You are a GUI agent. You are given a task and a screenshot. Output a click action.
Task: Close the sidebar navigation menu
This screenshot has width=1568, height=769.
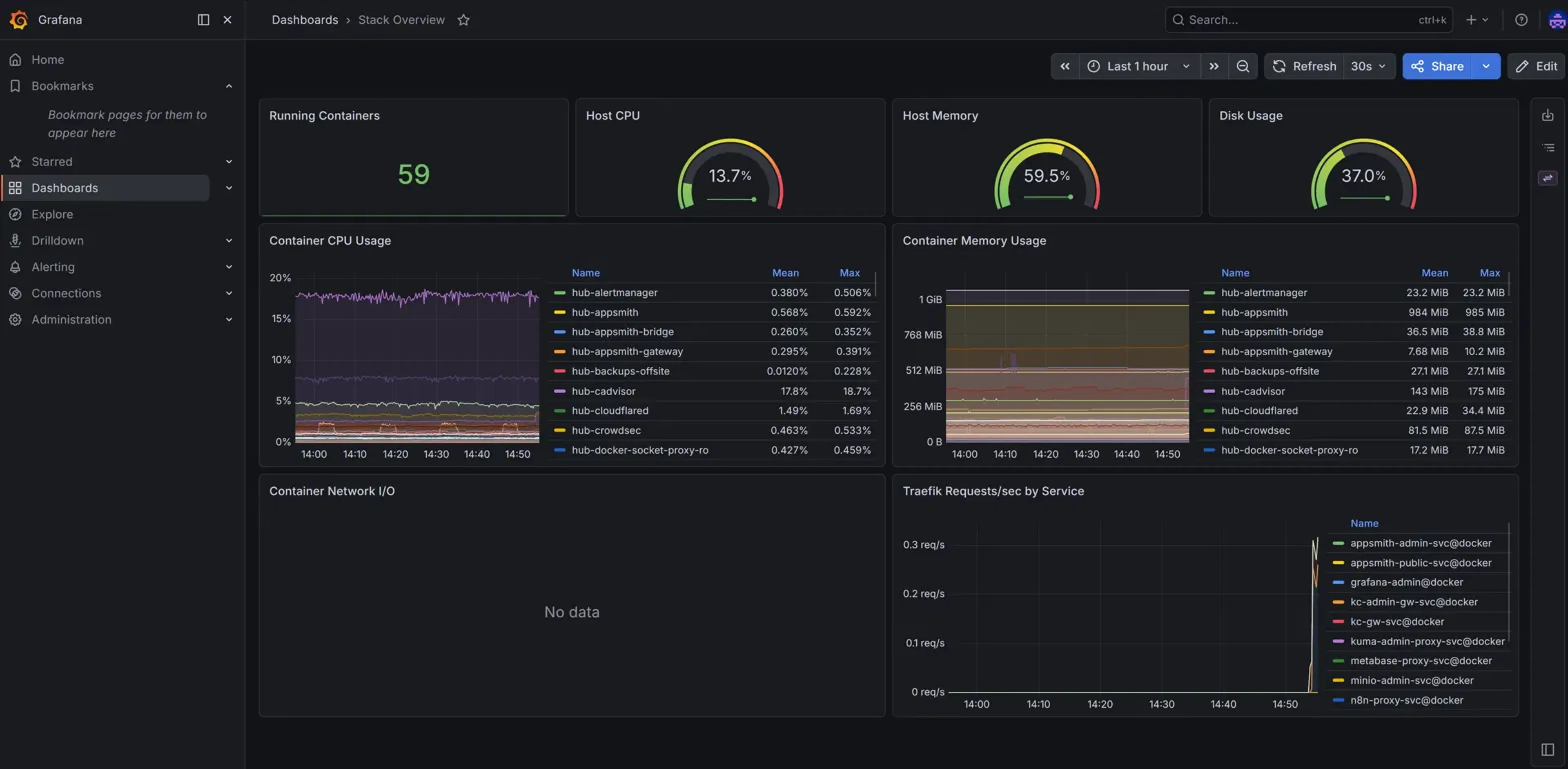pyautogui.click(x=227, y=20)
